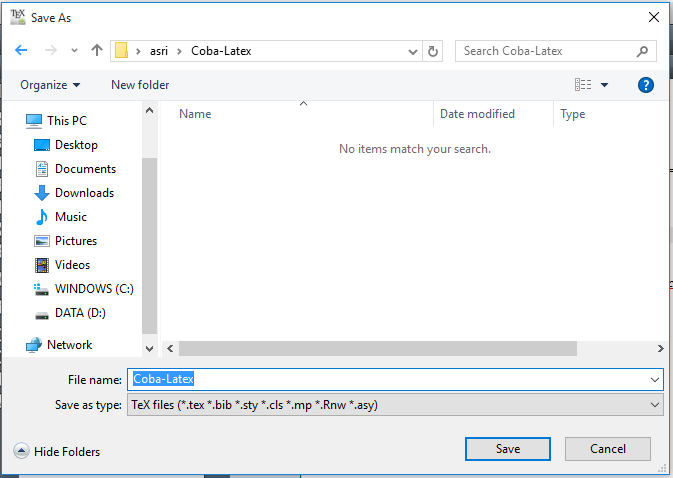Close the Save As dialog

pos(654,17)
